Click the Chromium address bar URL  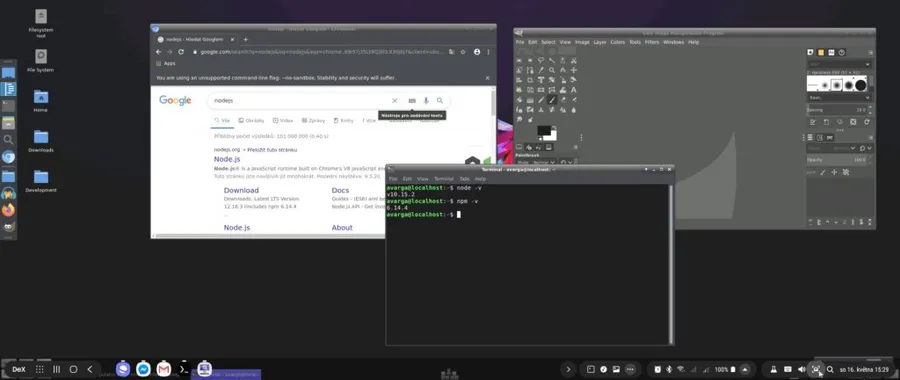coord(321,52)
